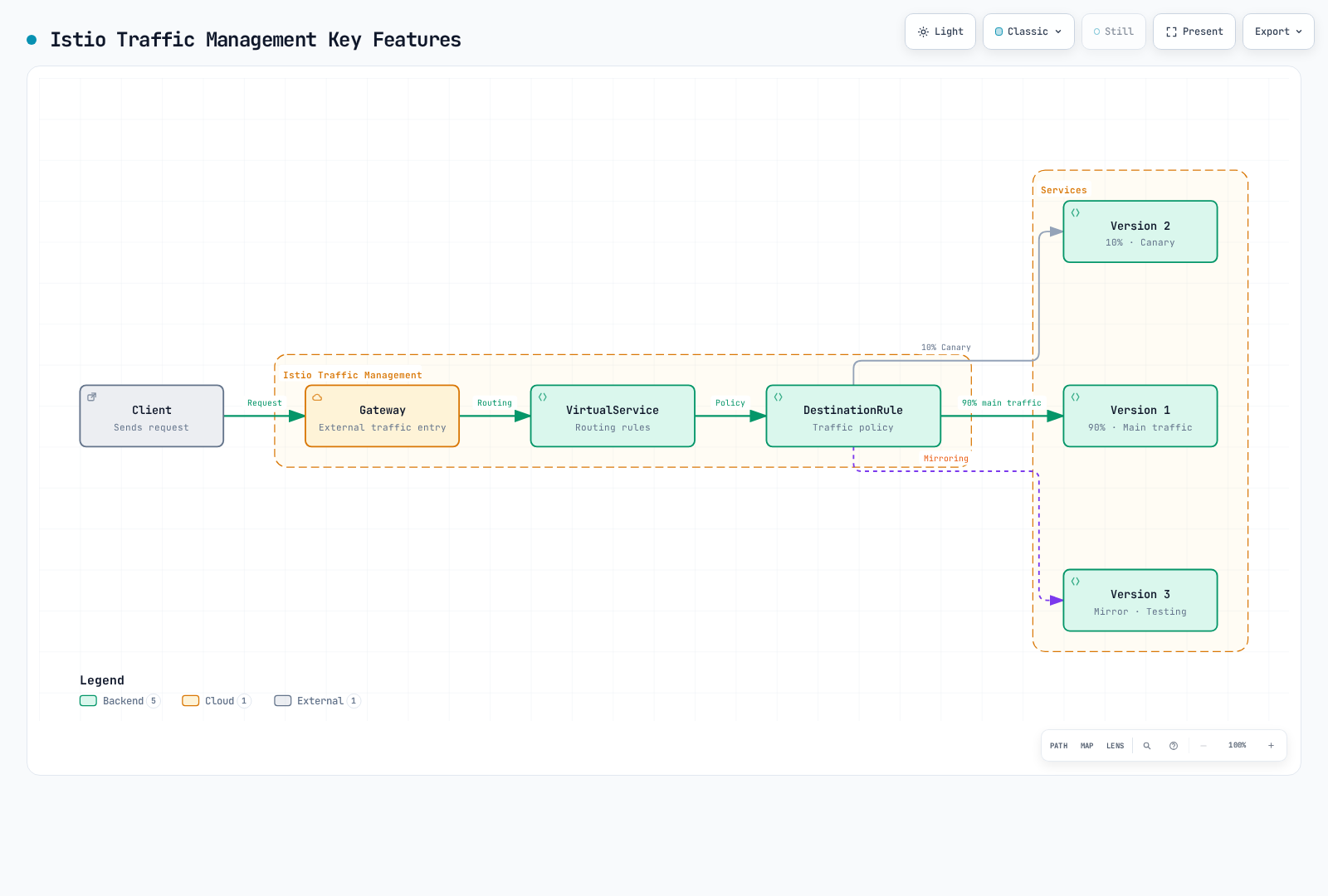Click the code icon on DestinationRule
Screen dimensions: 1328x896
click(779, 397)
